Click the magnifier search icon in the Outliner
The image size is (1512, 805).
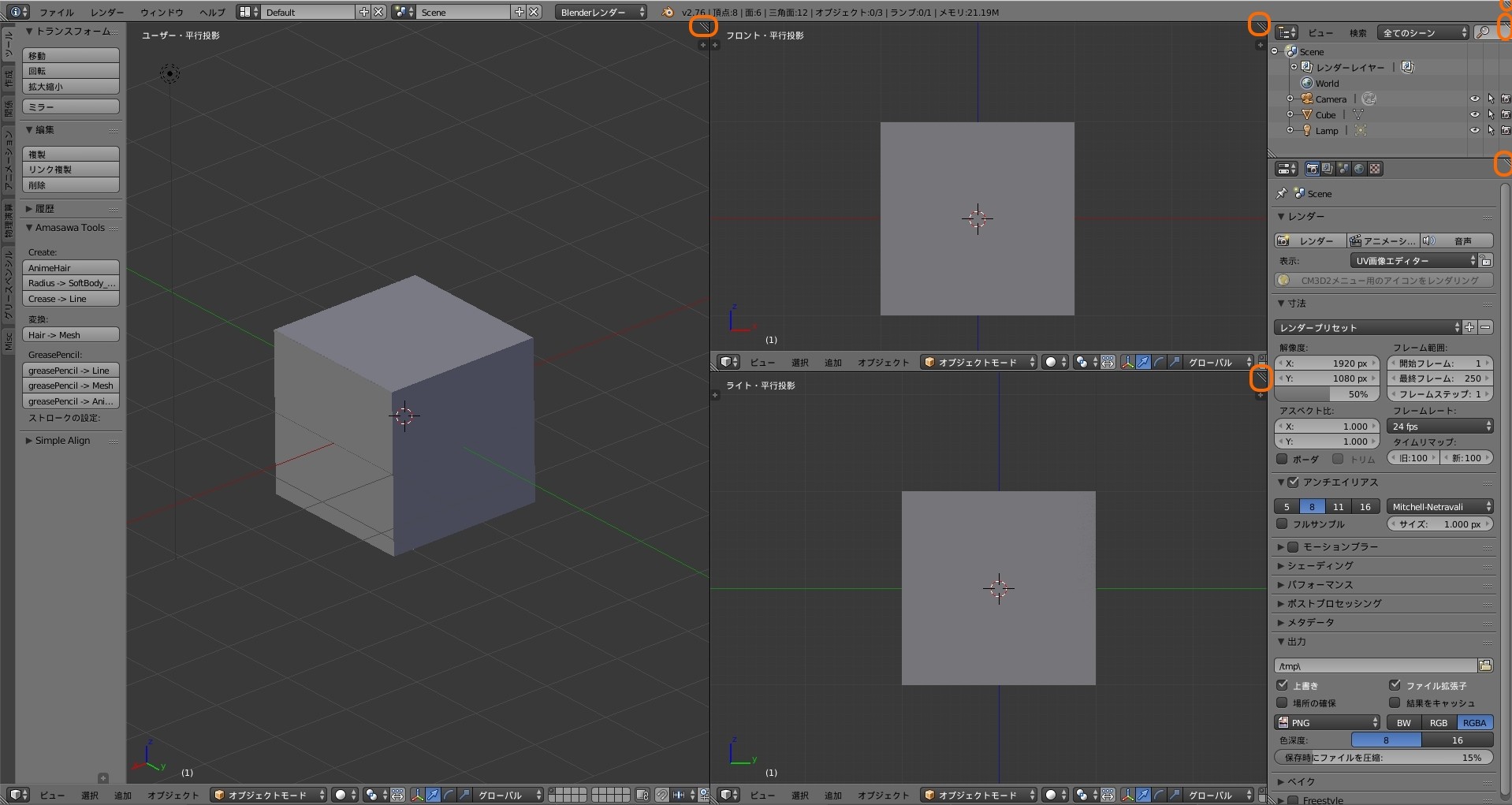[x=1483, y=32]
